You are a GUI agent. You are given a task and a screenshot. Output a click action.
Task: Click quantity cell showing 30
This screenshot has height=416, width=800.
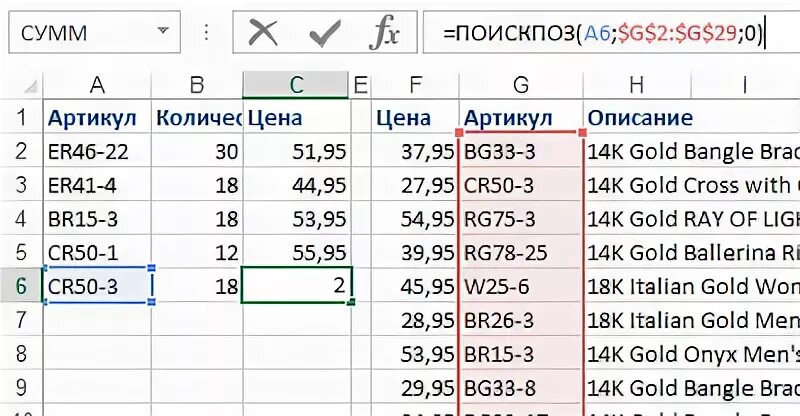click(197, 151)
